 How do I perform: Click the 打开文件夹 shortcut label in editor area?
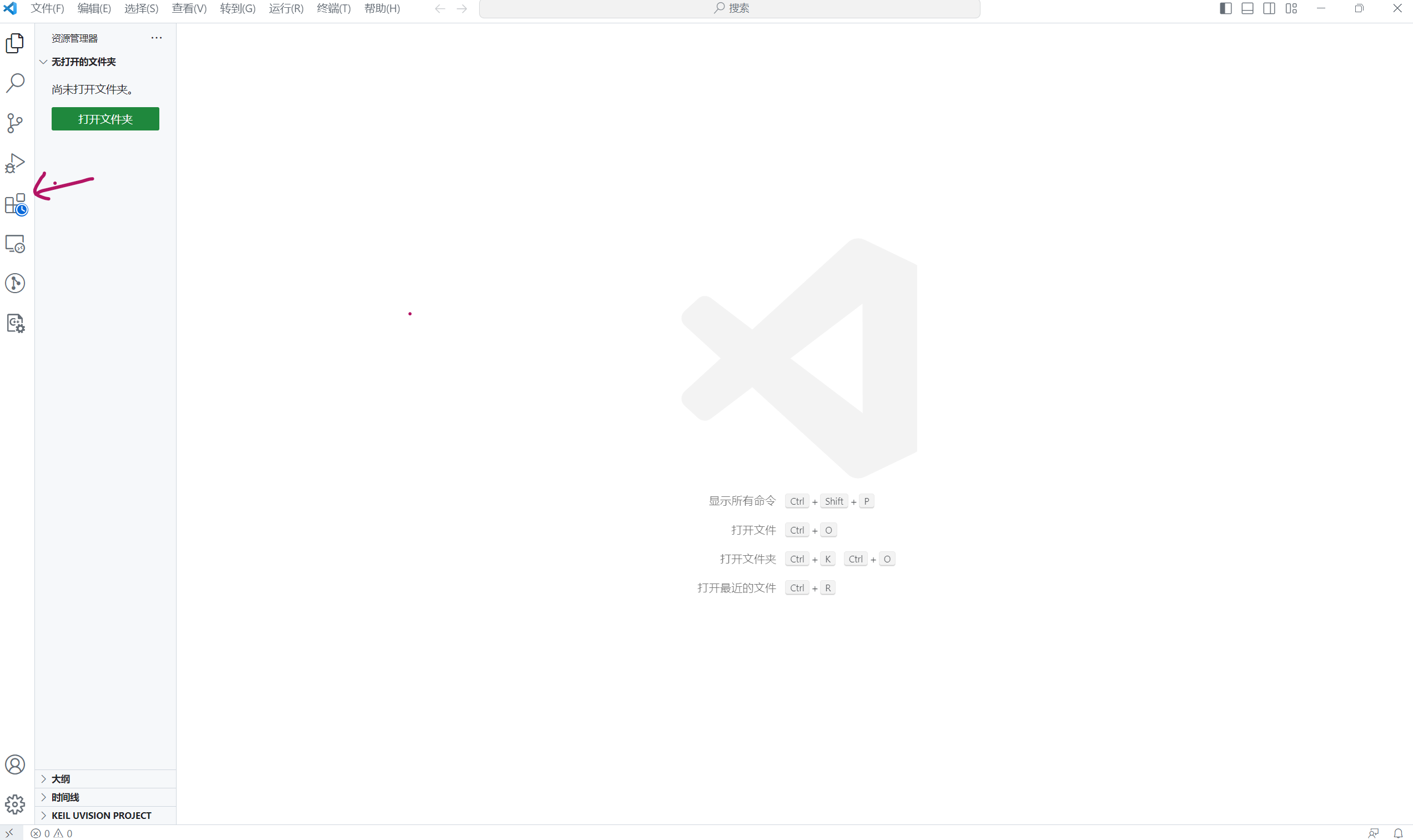pyautogui.click(x=747, y=559)
